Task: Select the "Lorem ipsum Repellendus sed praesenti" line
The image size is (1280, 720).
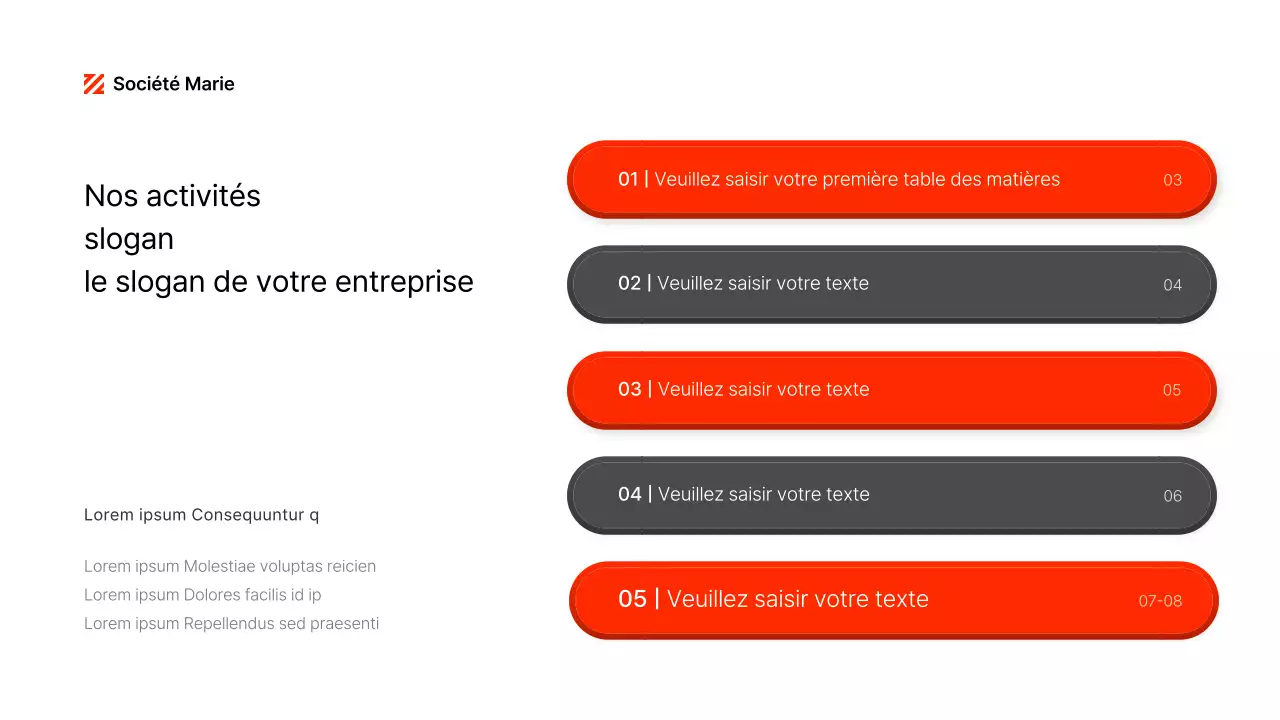Action: click(231, 624)
